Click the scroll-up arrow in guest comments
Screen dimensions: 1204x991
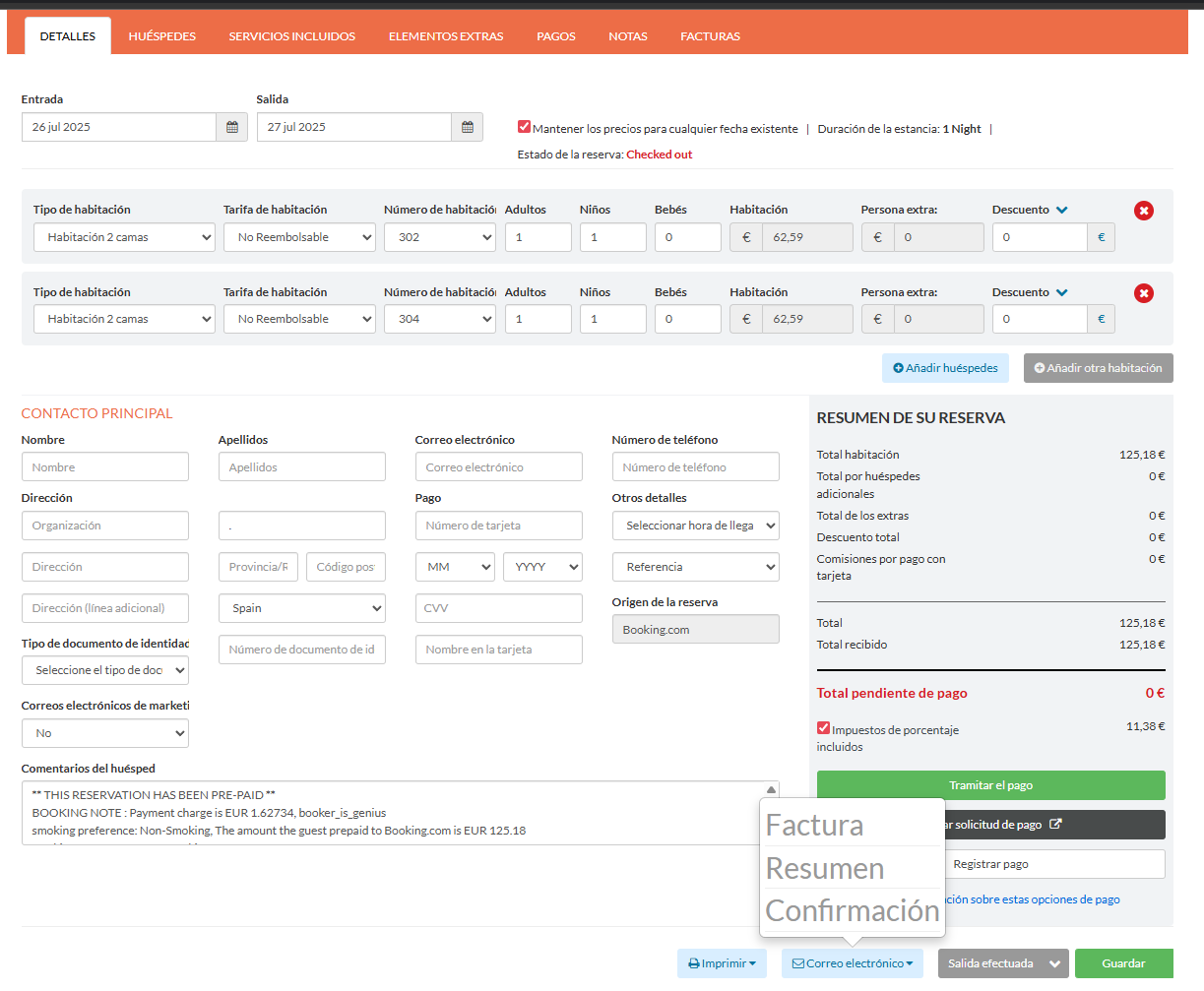click(x=771, y=790)
